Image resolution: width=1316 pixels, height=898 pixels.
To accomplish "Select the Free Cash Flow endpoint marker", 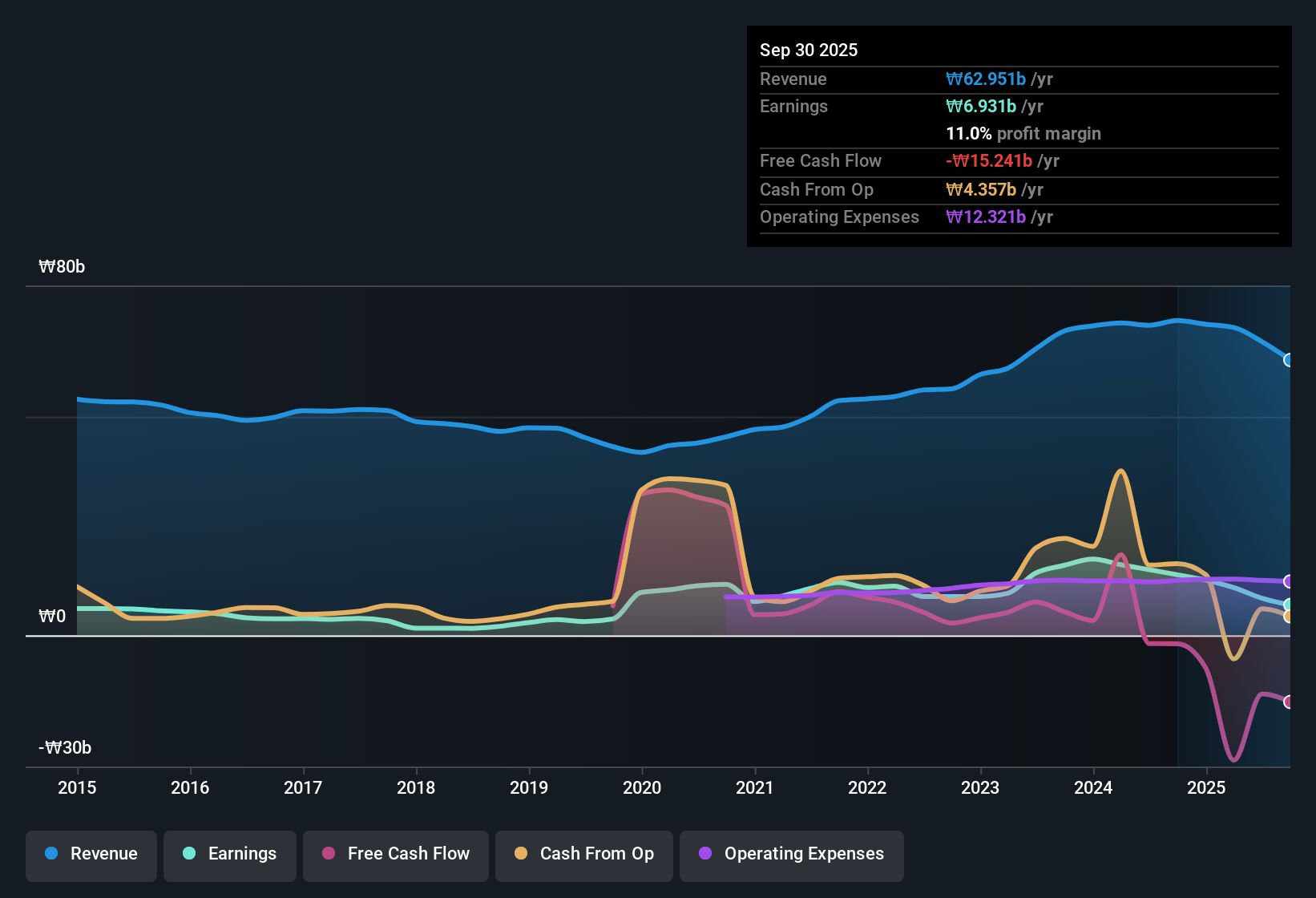I will [x=1289, y=702].
